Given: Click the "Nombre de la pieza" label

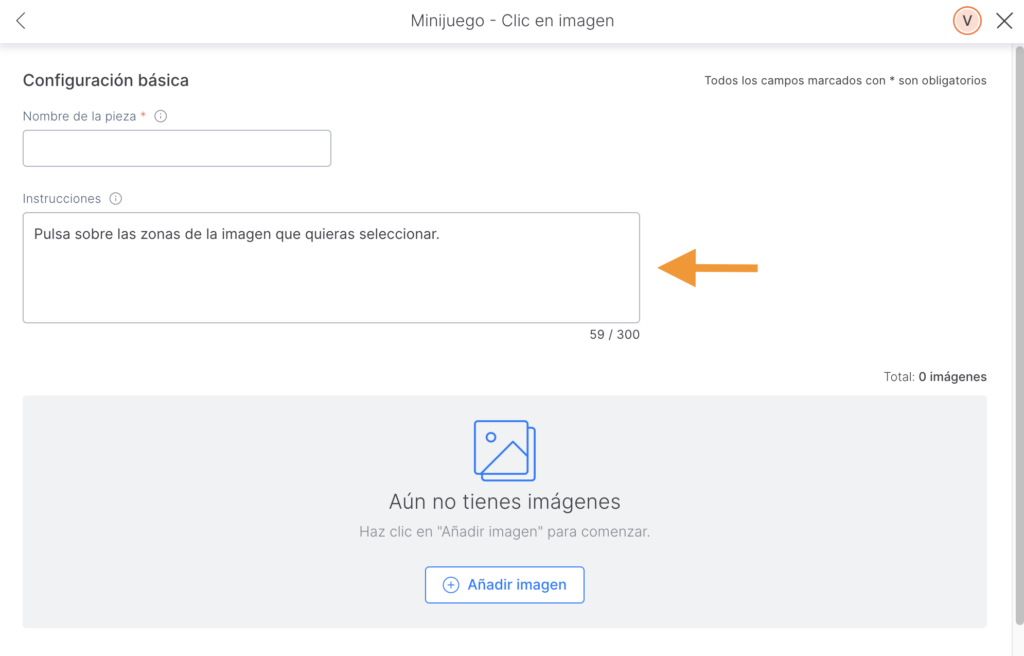Looking at the screenshot, I should (79, 116).
